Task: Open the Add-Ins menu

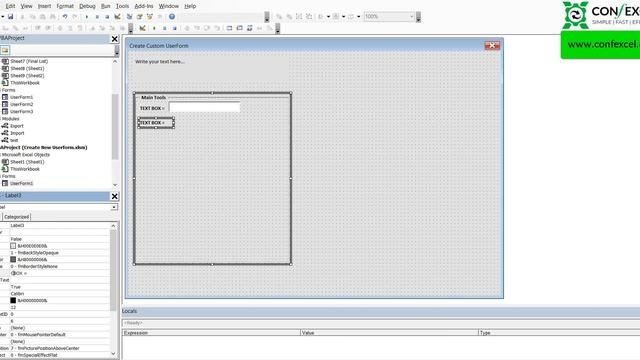Action: [144, 6]
